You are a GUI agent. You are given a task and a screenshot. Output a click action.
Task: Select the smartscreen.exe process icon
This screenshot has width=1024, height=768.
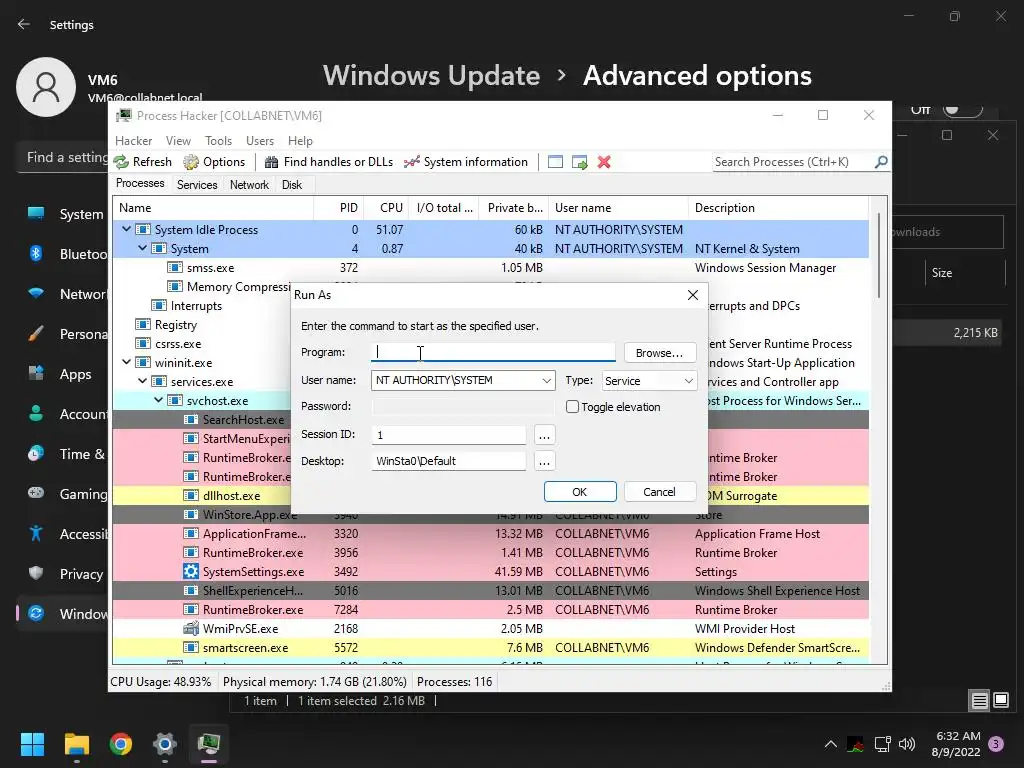coord(191,647)
